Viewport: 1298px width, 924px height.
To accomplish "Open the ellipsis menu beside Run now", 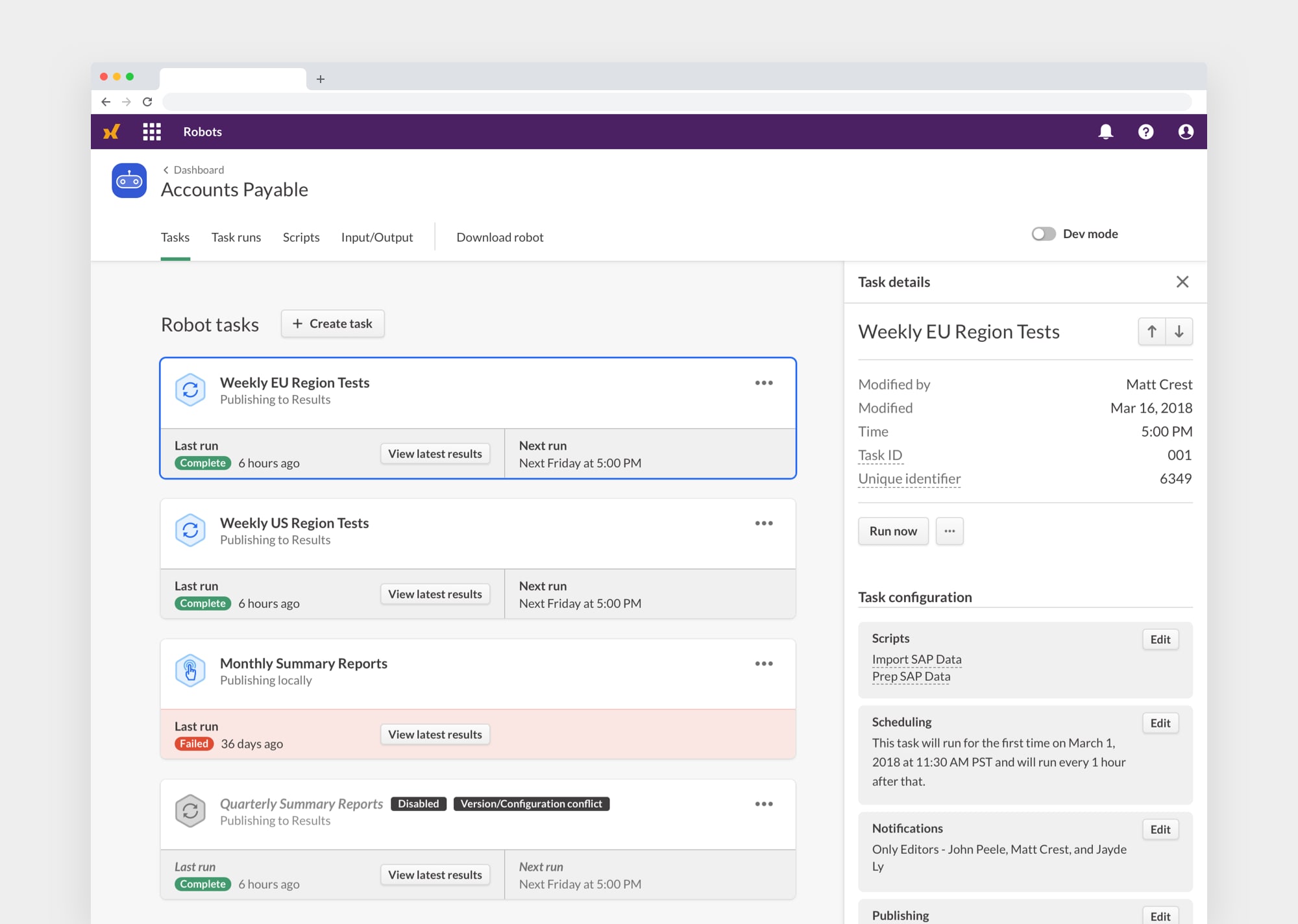I will (x=949, y=531).
